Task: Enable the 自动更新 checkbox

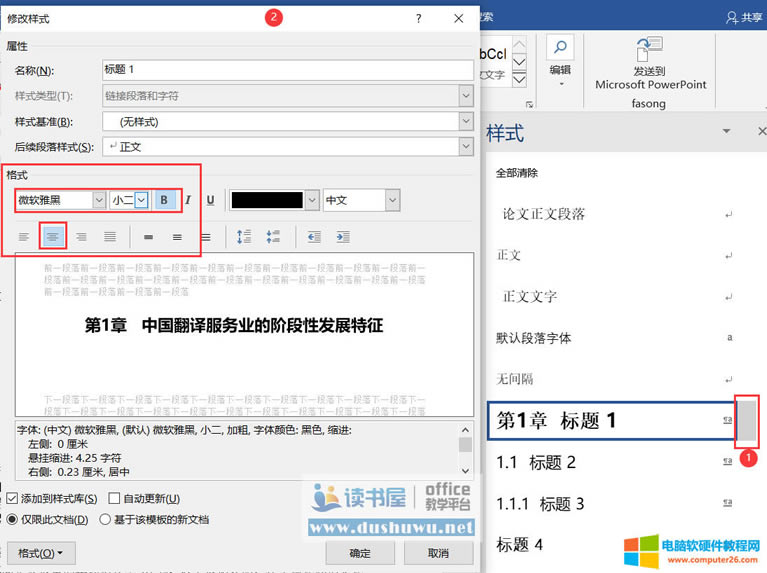Action: (114, 499)
